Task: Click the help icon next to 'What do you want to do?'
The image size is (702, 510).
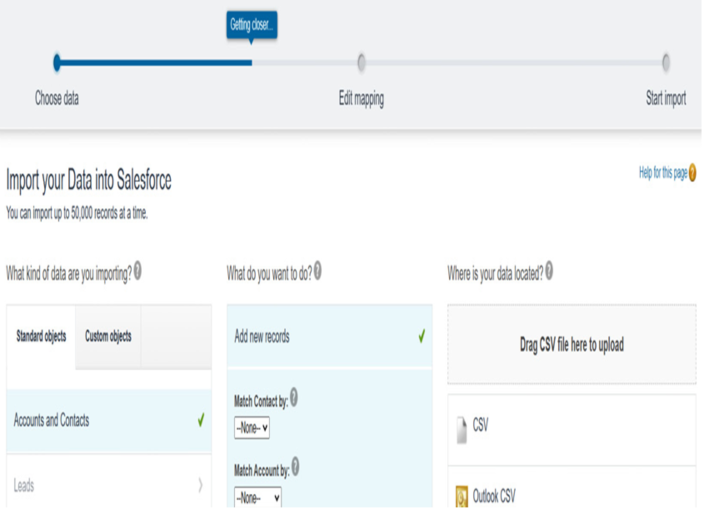Action: (x=317, y=270)
